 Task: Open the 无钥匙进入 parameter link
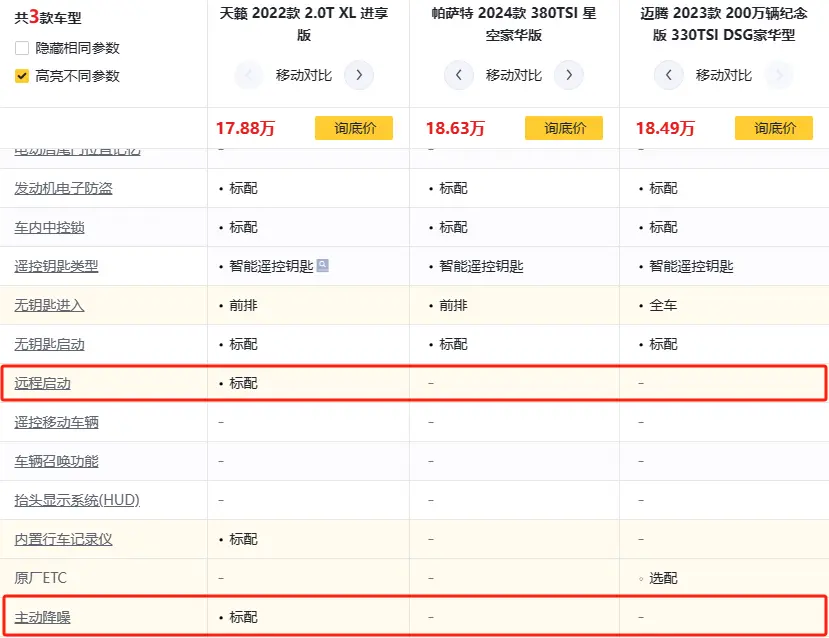(49, 306)
